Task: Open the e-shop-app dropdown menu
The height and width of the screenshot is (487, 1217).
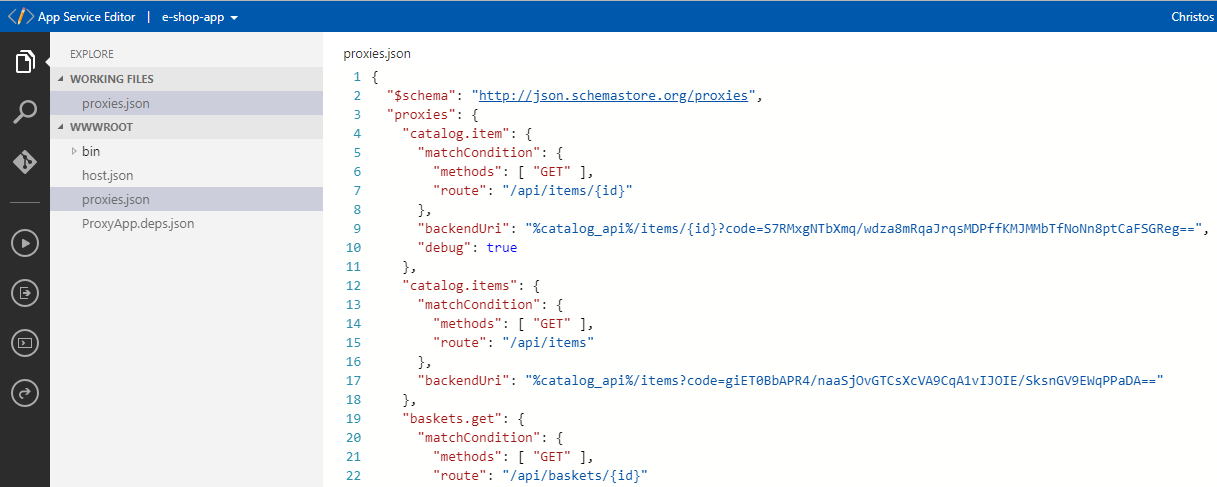Action: [x=199, y=18]
